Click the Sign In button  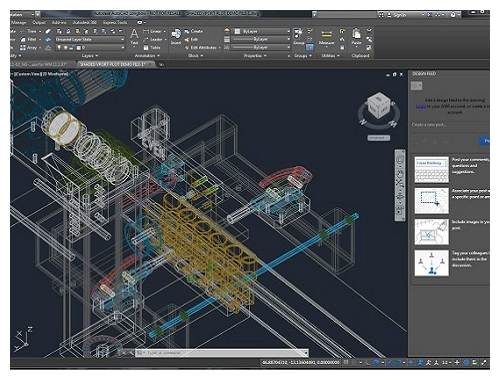click(396, 15)
